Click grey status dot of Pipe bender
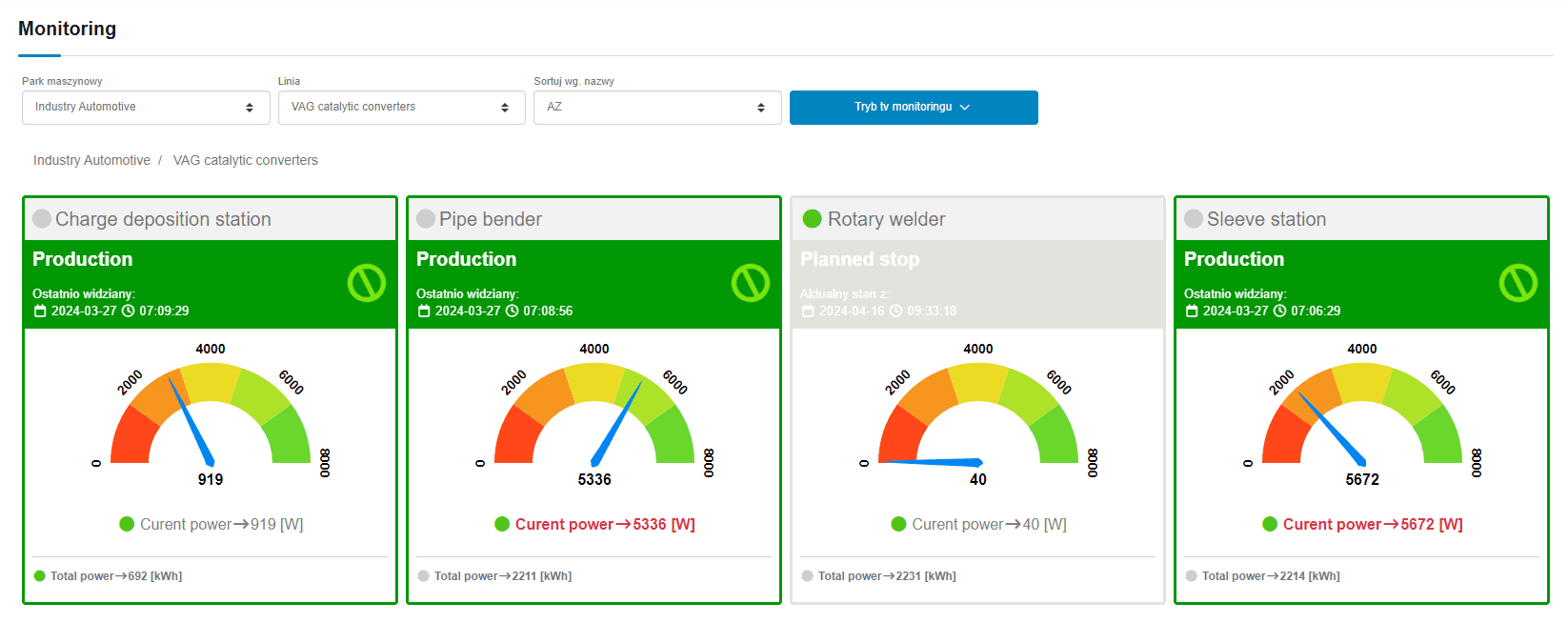Image resolution: width=1568 pixels, height=623 pixels. tap(426, 219)
